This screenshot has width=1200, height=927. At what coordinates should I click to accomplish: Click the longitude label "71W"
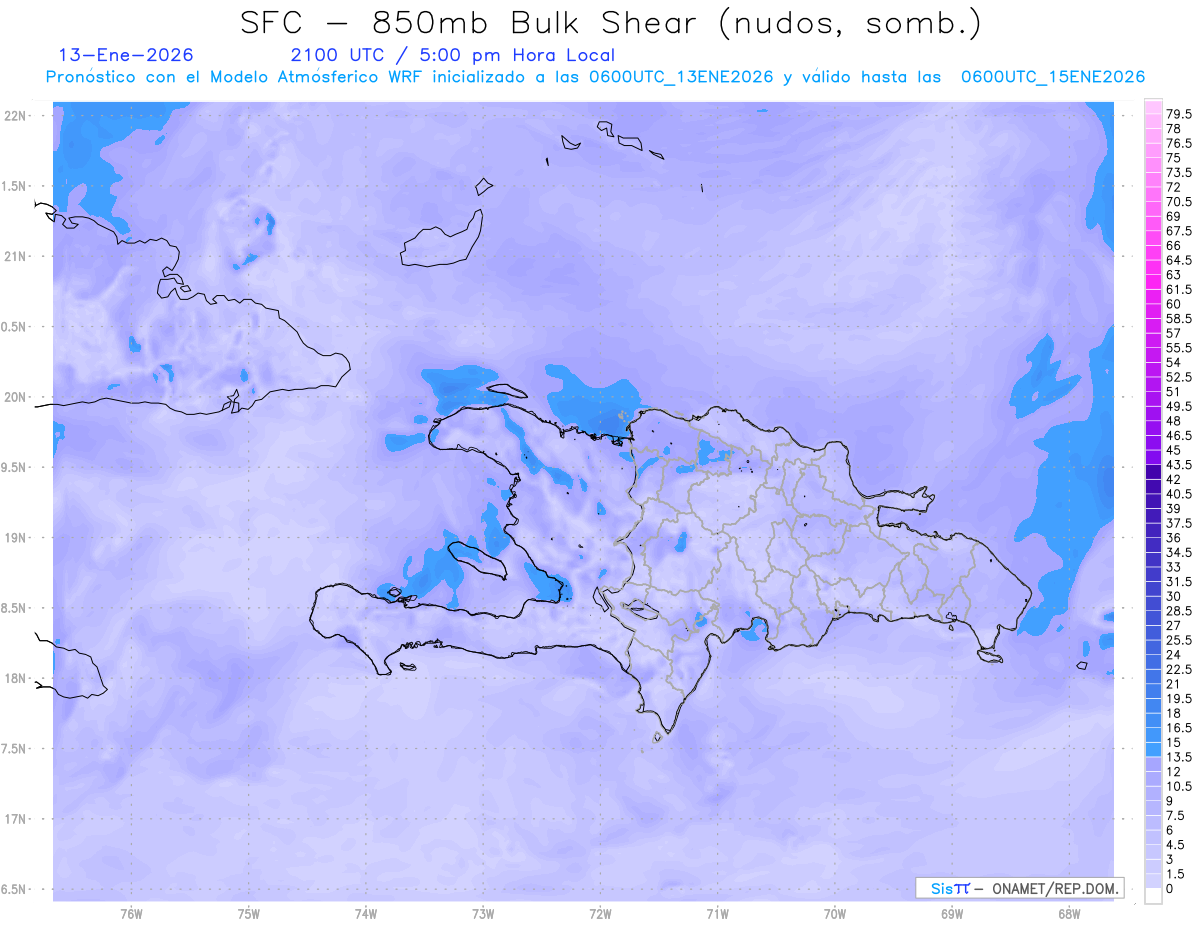[x=717, y=914]
